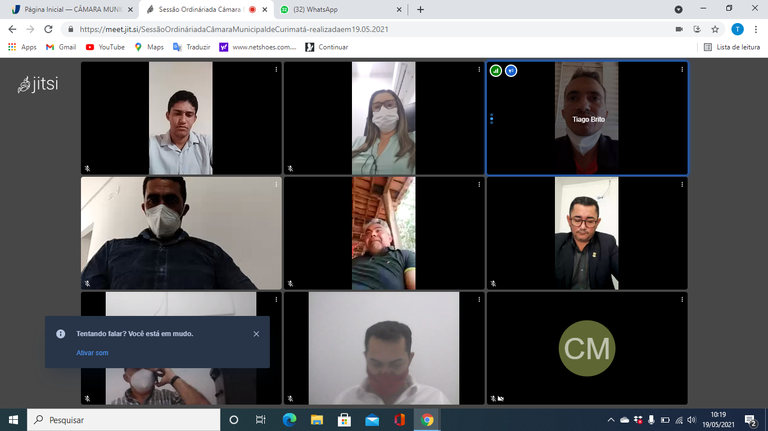Viewport: 768px width, 431px height.
Task: Open the three-dot menu on the CM participant tile
Action: [x=682, y=300]
